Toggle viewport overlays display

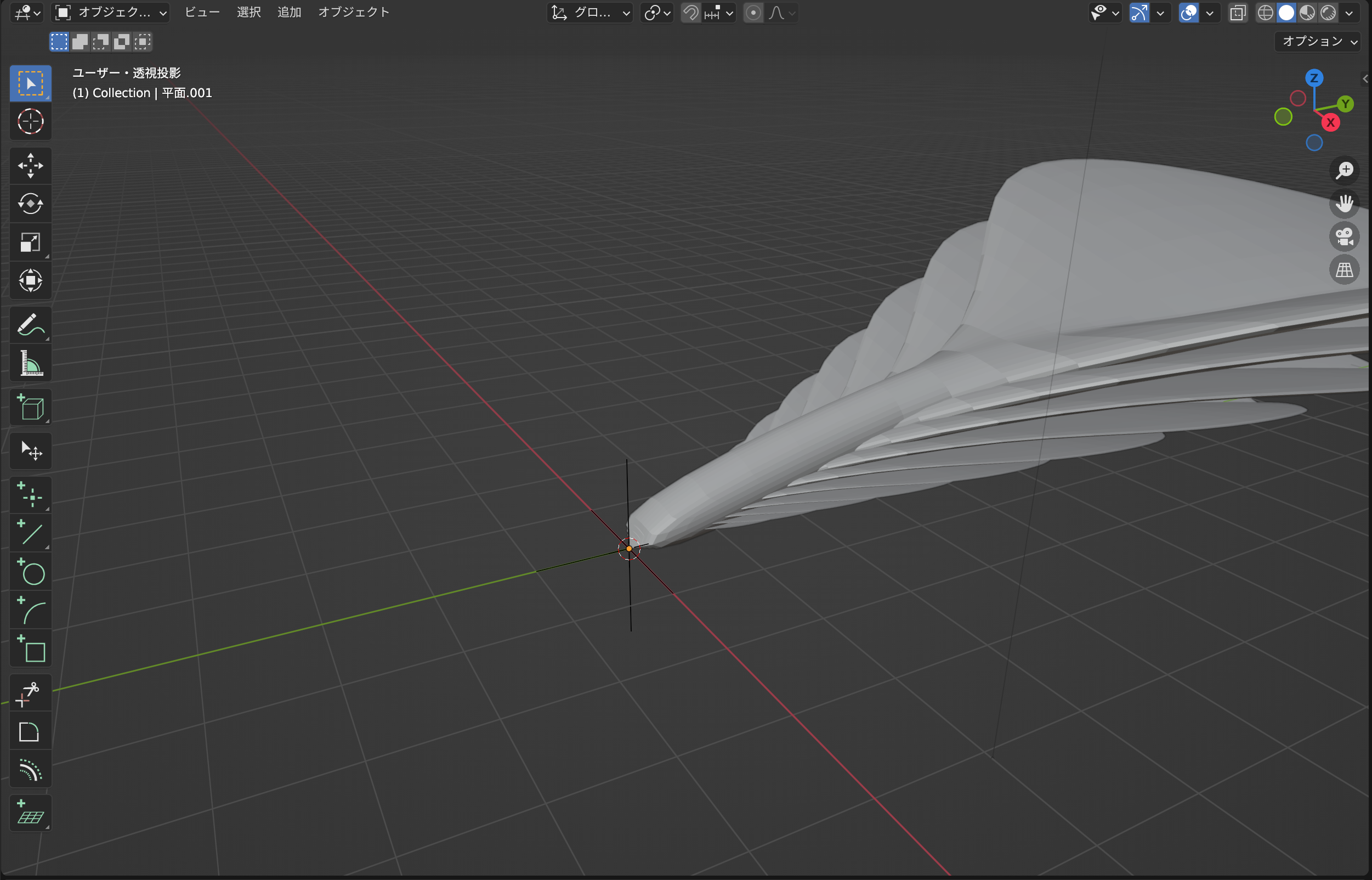click(x=1189, y=13)
